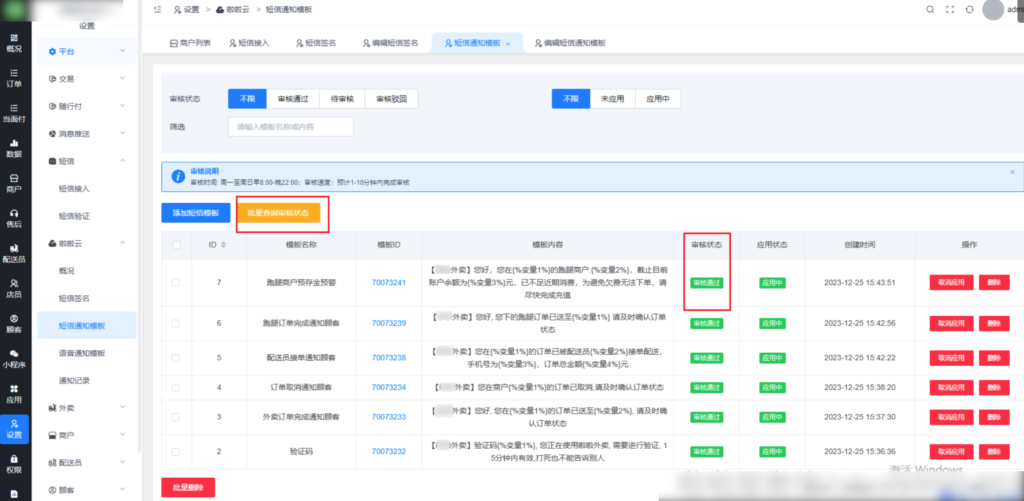Click the info icon in 审核说明 banner
This screenshot has width=1024, height=501.
177,176
